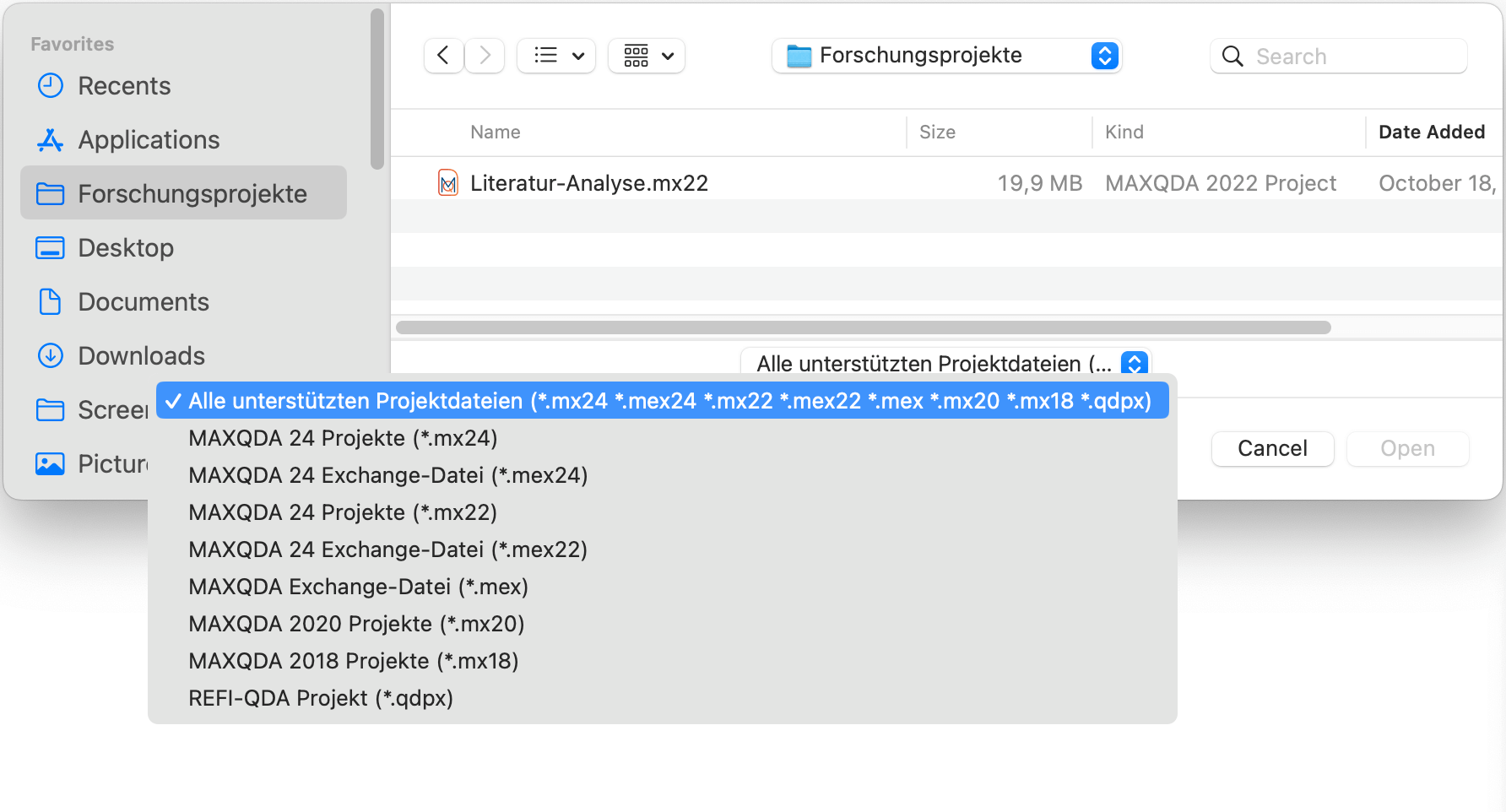Choose MAXQDA 24 Exchange-Datei (*.mex24) filter

click(387, 475)
